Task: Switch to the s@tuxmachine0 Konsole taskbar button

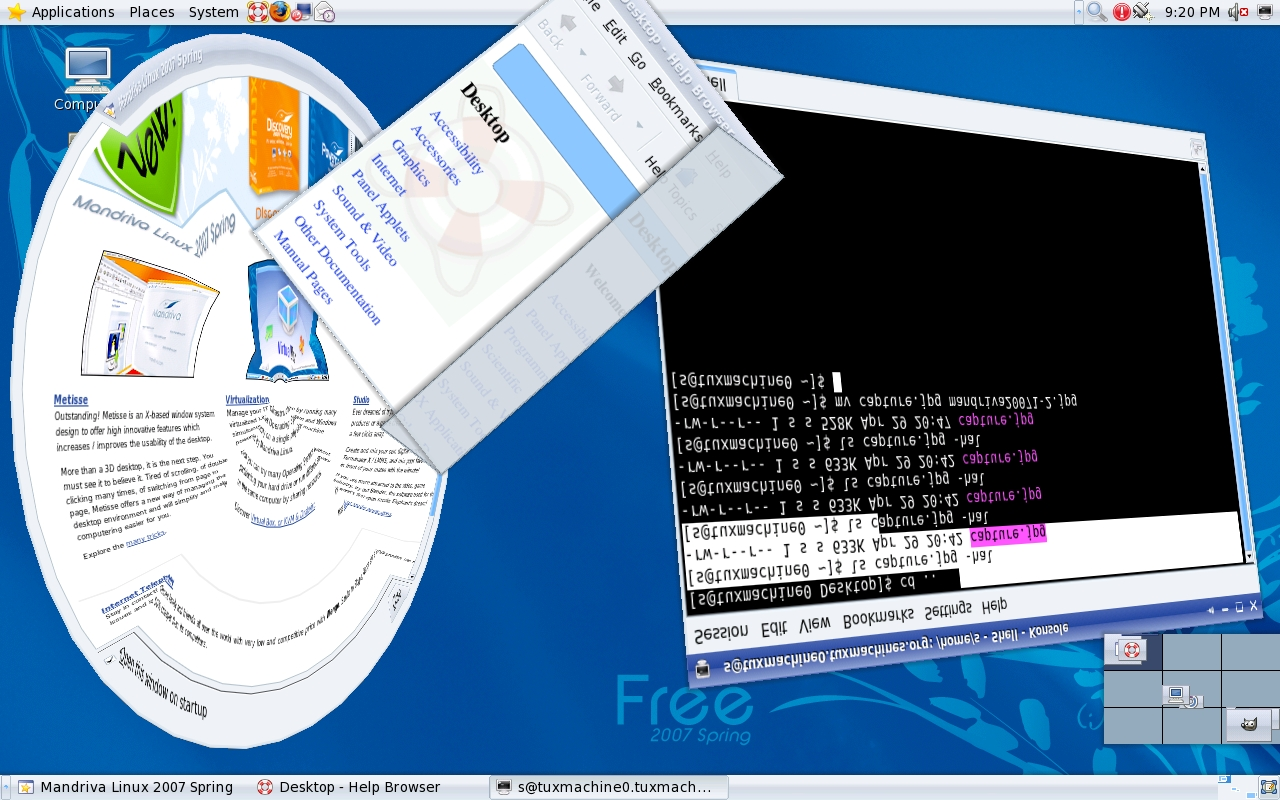Action: click(610, 787)
